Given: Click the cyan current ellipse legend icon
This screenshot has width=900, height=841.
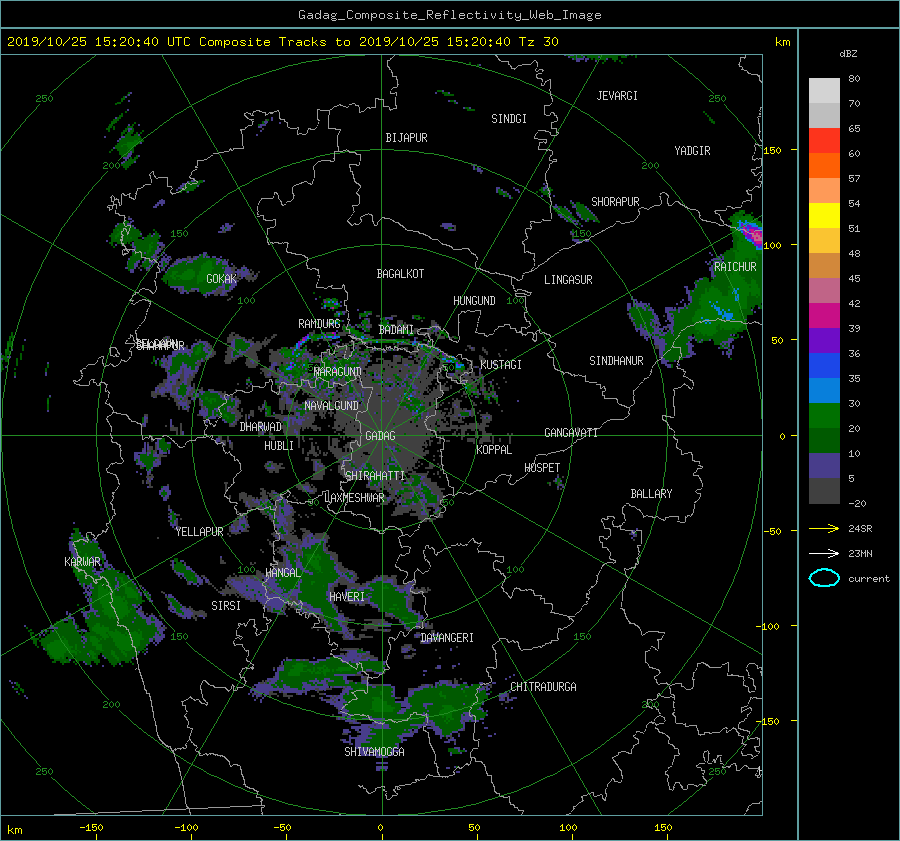Looking at the screenshot, I should tap(824, 578).
